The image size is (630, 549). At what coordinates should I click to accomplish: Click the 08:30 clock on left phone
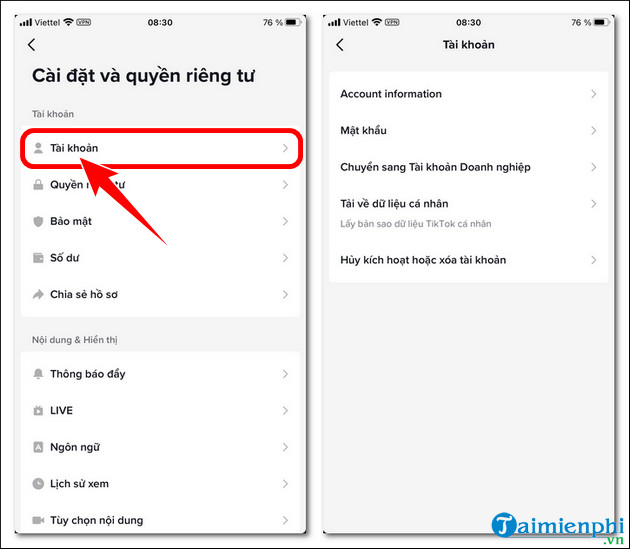[x=160, y=23]
